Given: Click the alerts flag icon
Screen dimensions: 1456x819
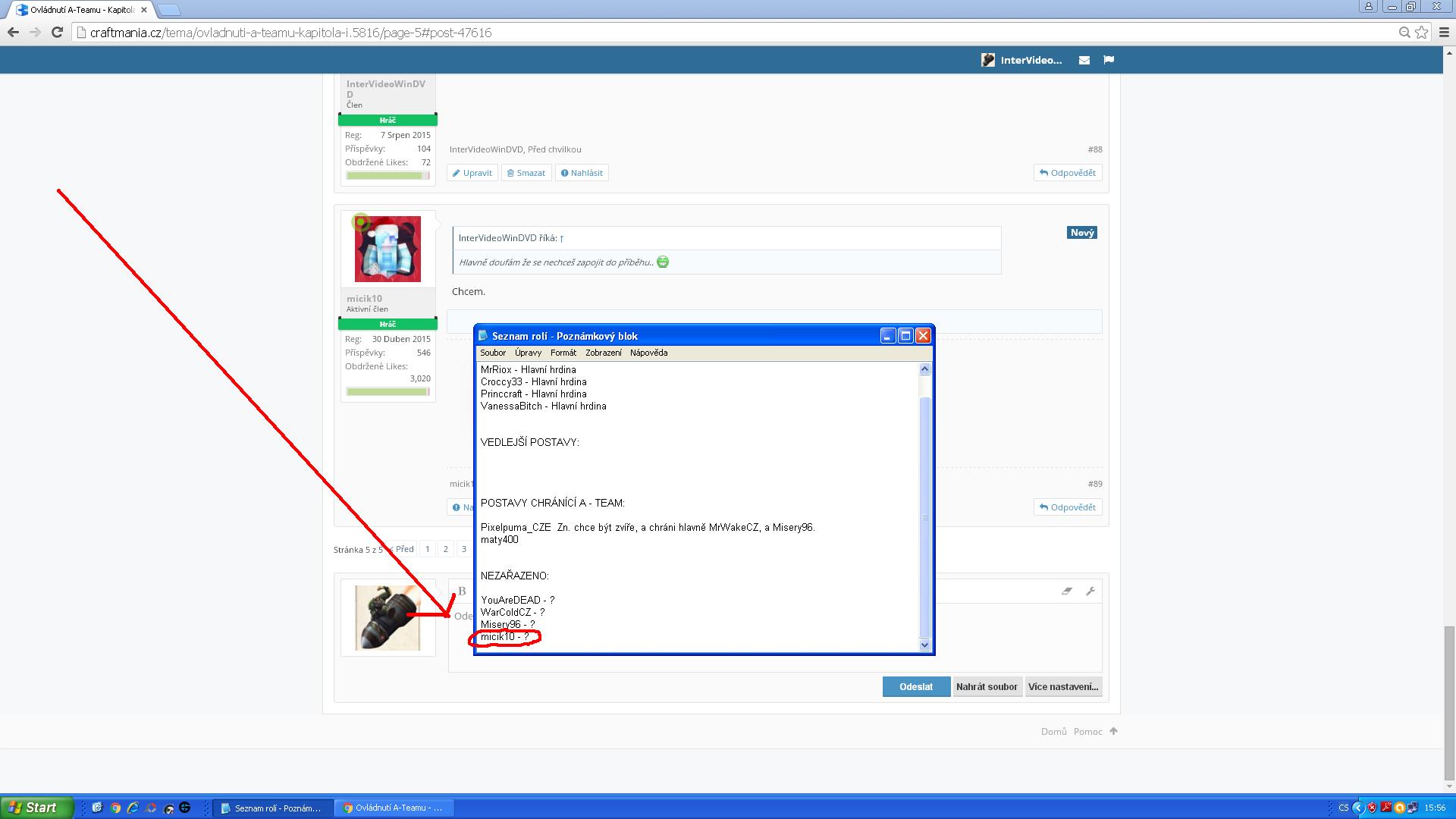Looking at the screenshot, I should click(x=1109, y=60).
